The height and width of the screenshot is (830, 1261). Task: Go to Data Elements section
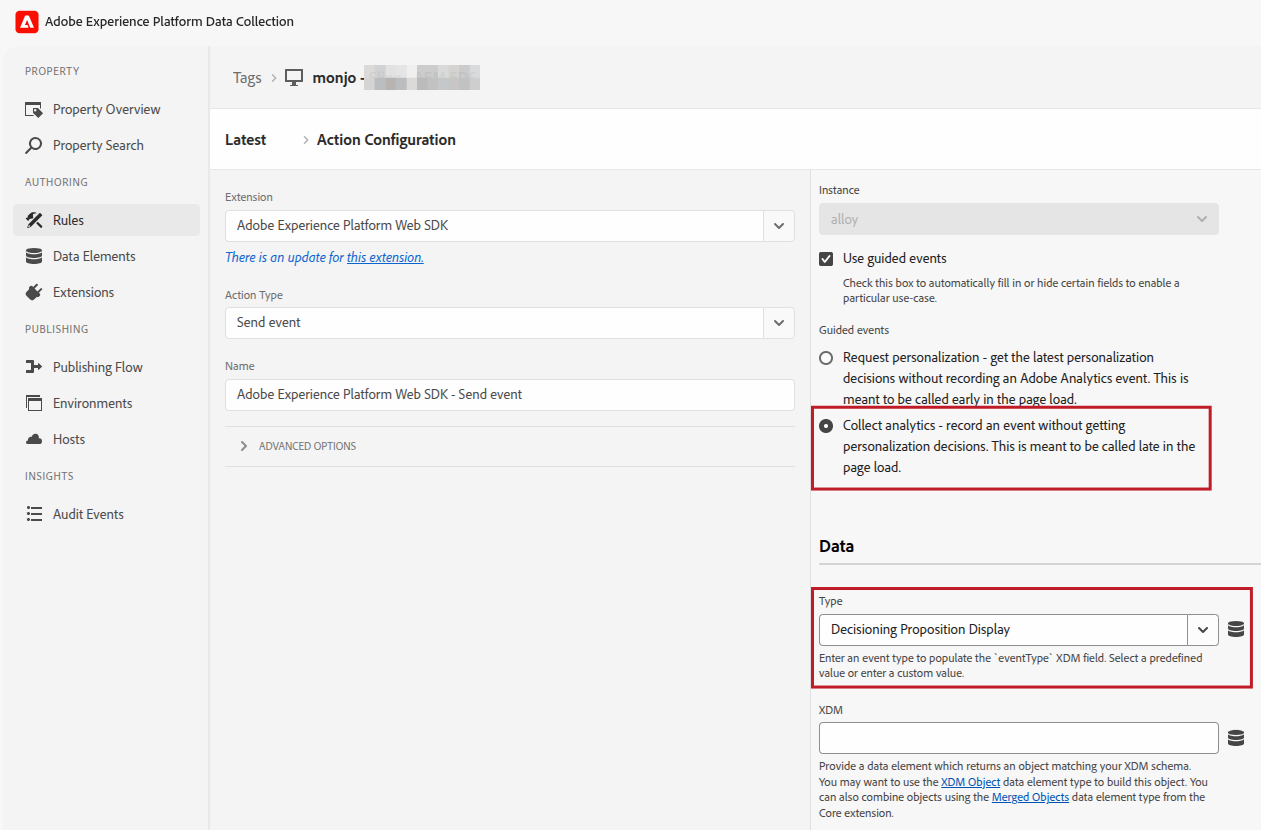point(94,256)
